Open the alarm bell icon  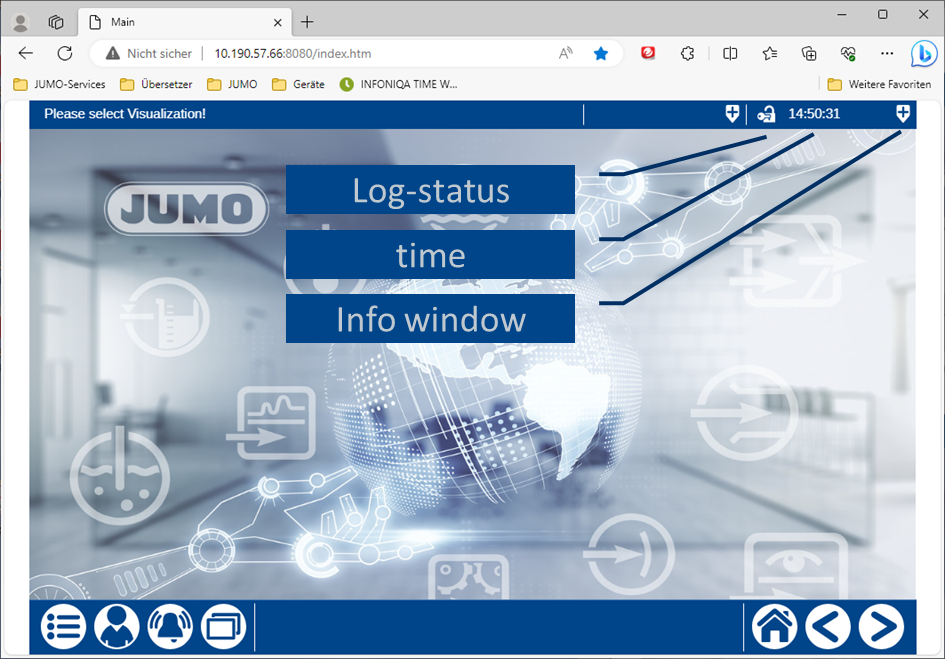tap(170, 627)
